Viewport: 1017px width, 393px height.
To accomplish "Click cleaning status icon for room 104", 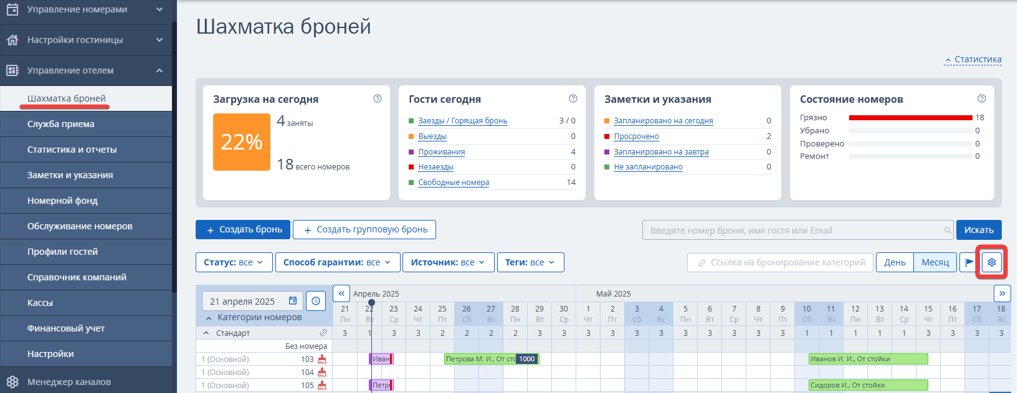I will click(x=322, y=372).
